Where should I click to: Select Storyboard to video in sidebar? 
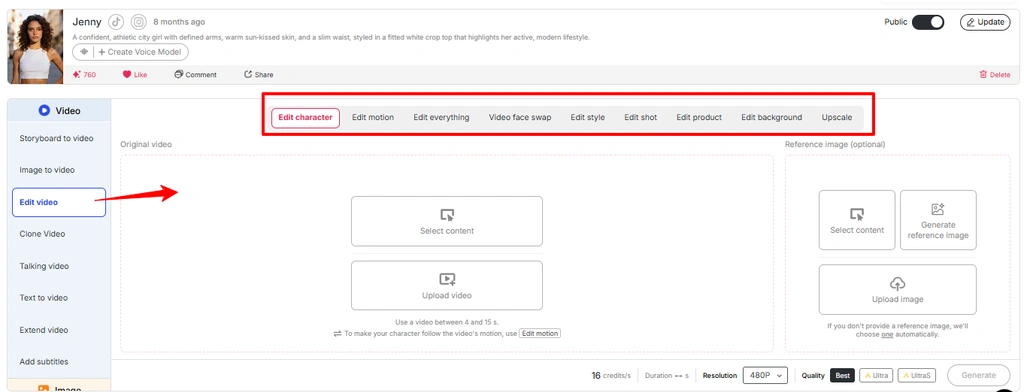click(56, 139)
